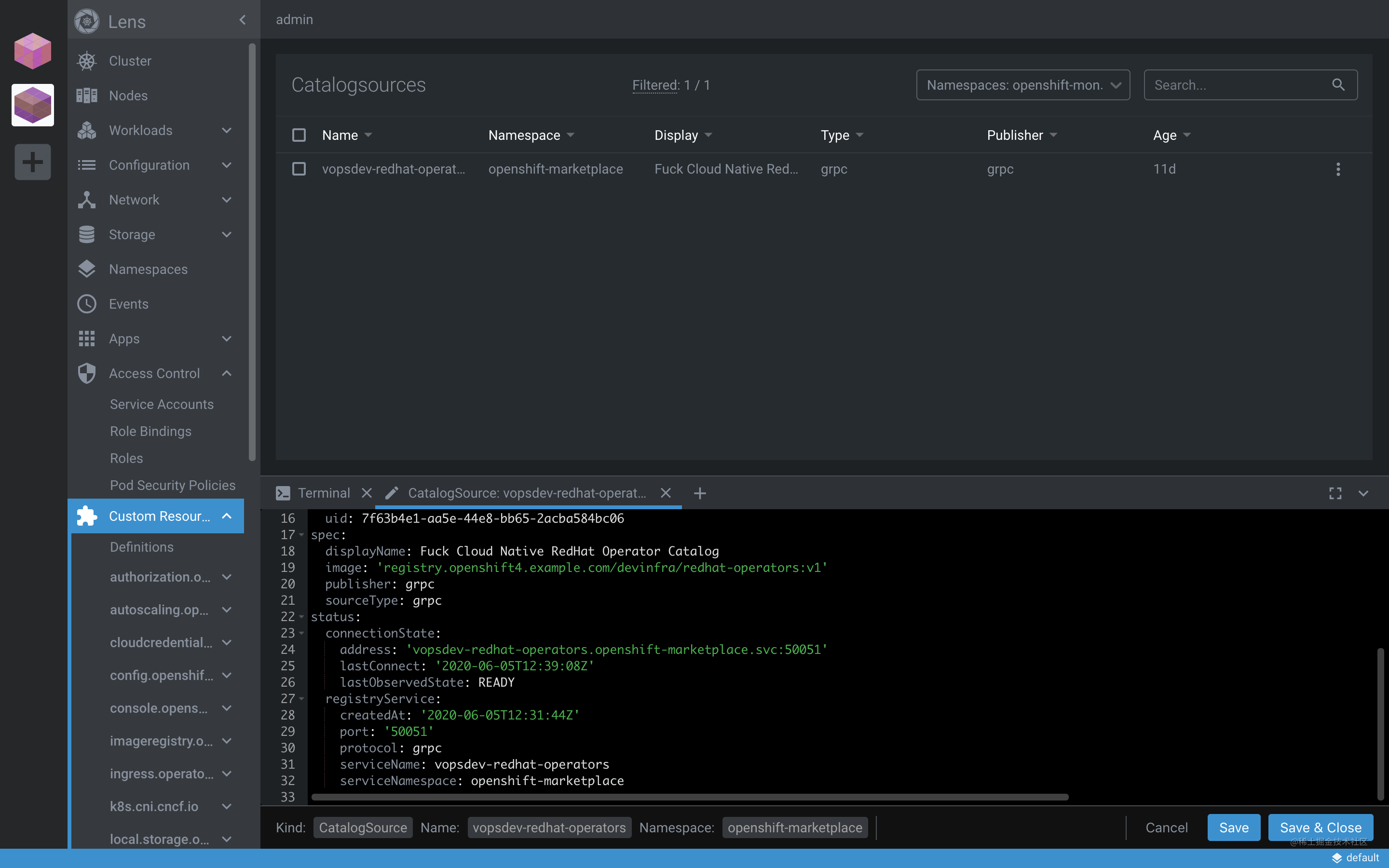Screen dimensions: 1389x868
Task: Click the Namespaces icon in sidebar
Action: click(87, 269)
